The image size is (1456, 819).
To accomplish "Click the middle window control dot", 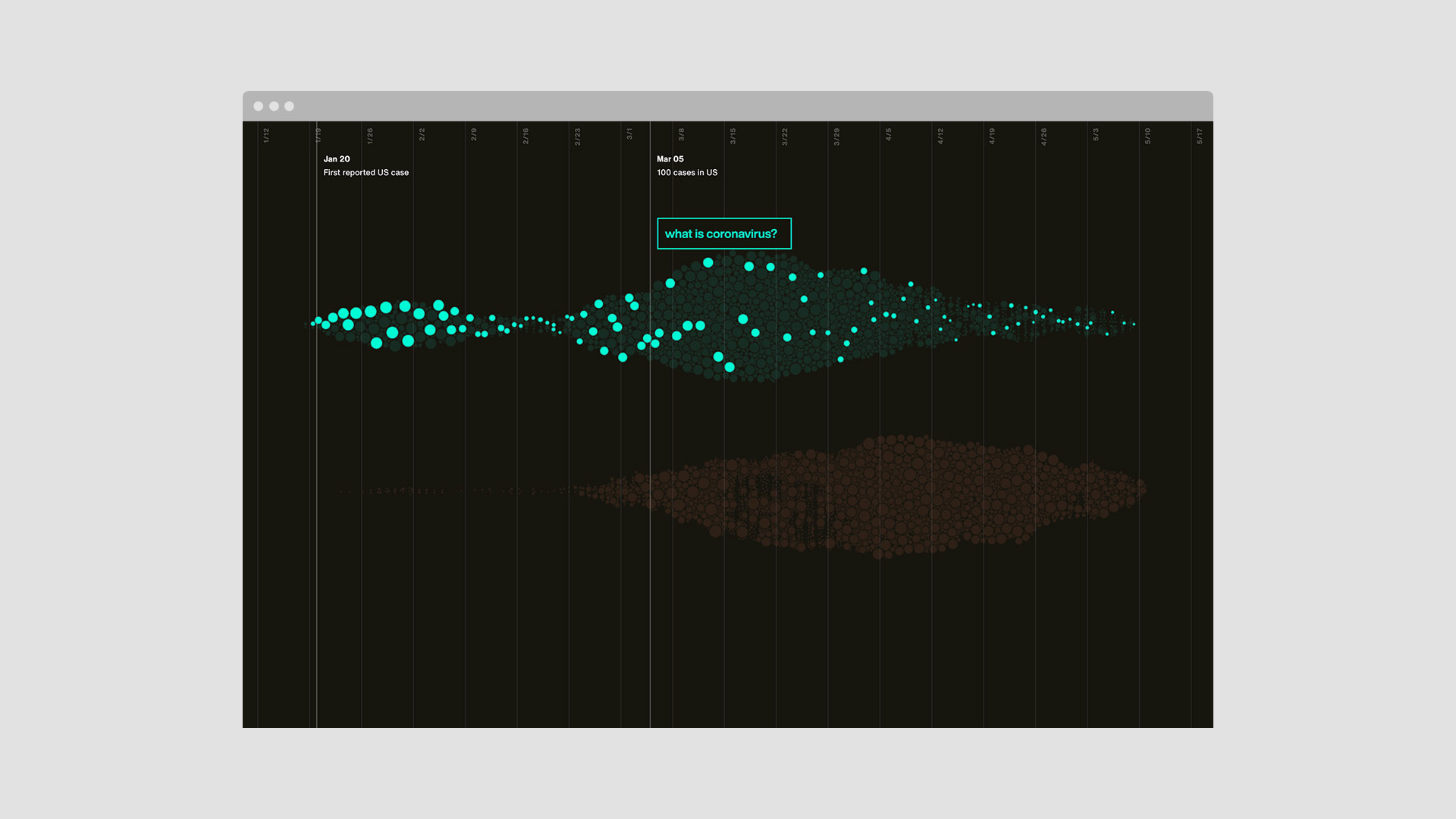I will pyautogui.click(x=274, y=106).
